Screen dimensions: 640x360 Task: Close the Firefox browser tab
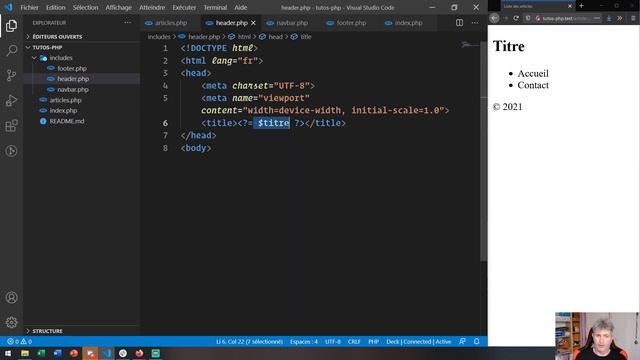(x=570, y=6)
